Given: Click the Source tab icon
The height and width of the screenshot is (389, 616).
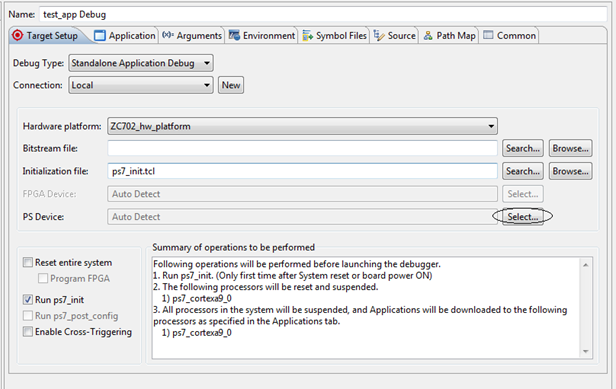Looking at the screenshot, I should coord(379,35).
